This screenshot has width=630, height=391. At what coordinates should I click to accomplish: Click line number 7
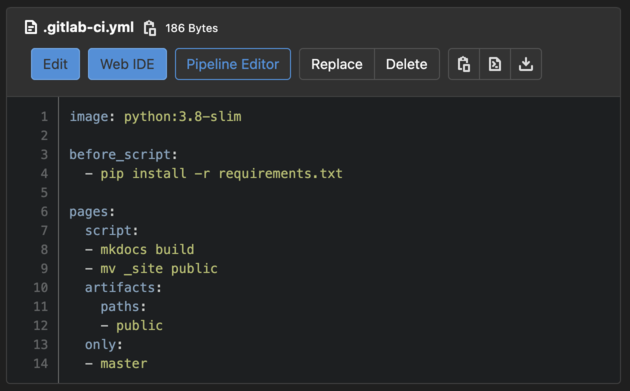click(44, 231)
